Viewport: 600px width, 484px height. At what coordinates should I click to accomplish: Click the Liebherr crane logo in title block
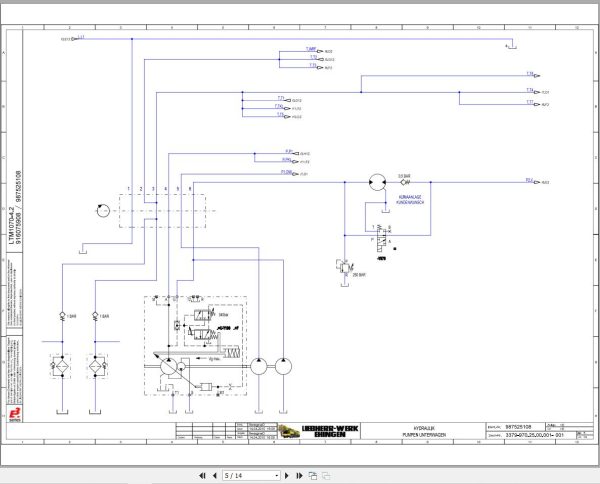pyautogui.click(x=289, y=431)
